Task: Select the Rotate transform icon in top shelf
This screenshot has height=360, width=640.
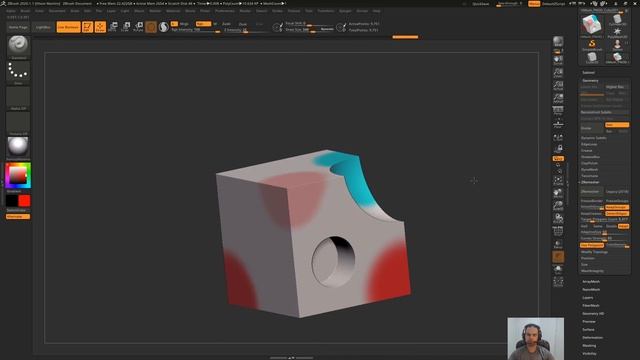Action: 138,27
